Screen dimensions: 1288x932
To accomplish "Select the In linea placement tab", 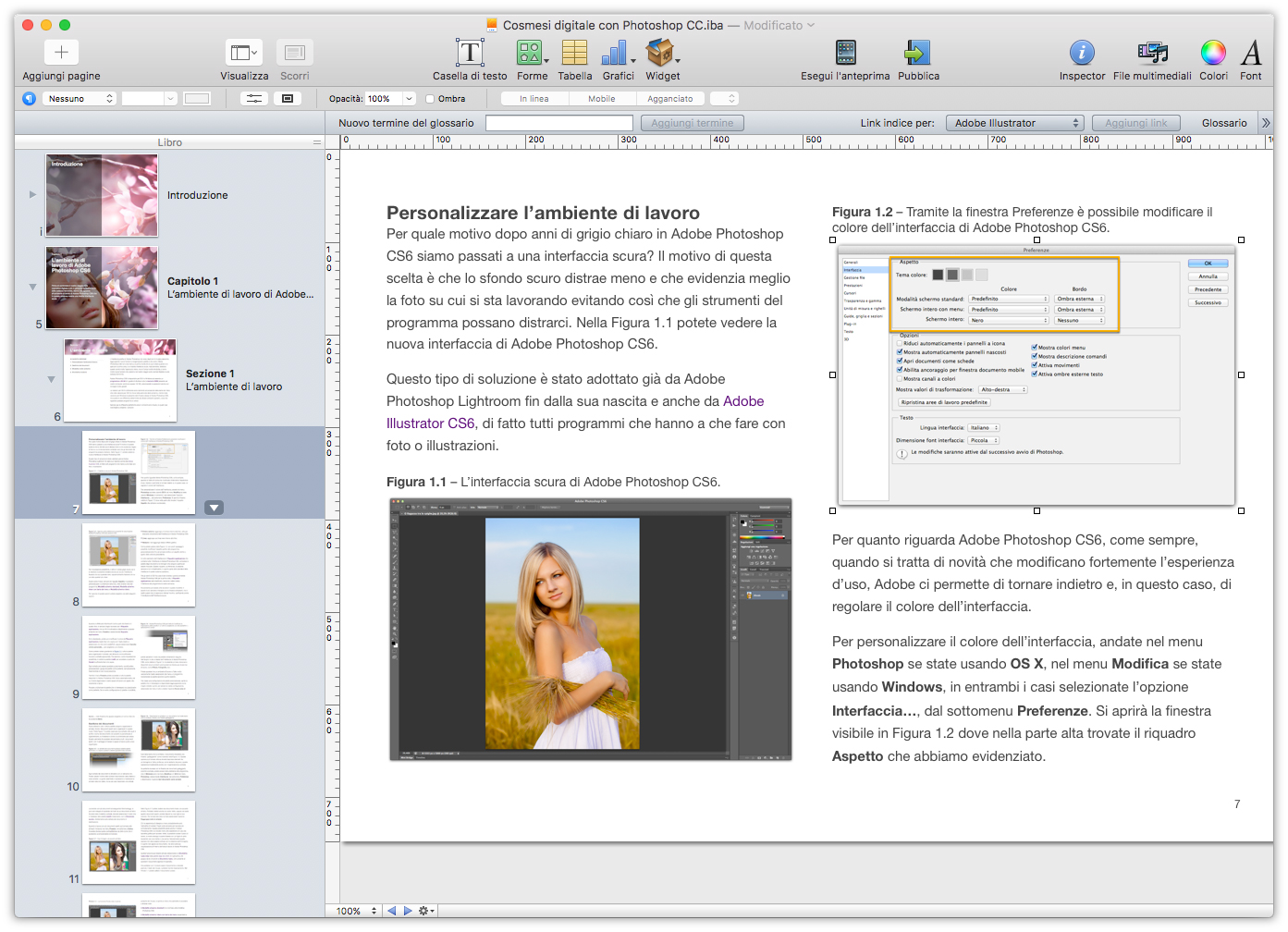I will pyautogui.click(x=534, y=99).
